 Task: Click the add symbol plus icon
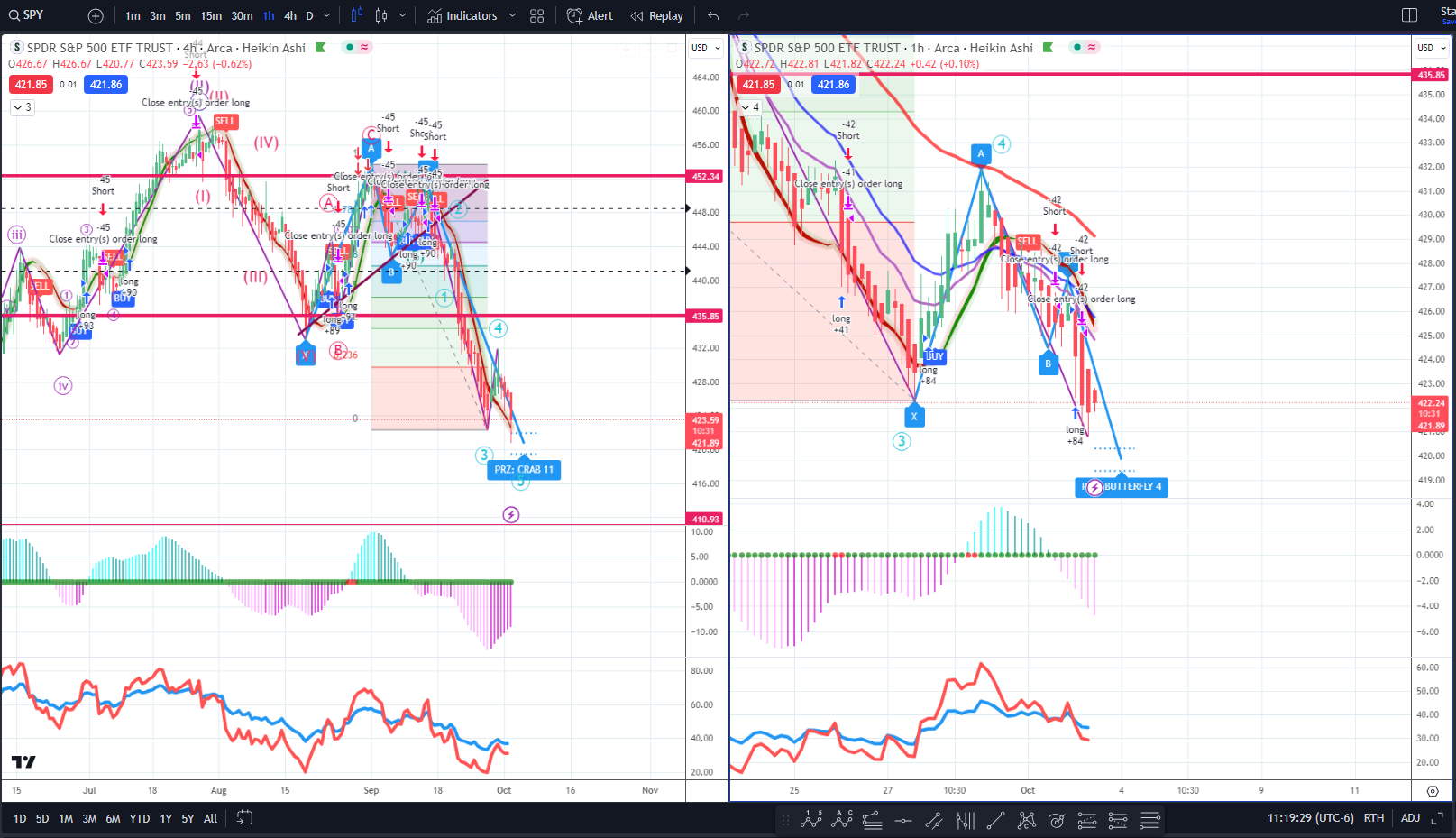[x=96, y=16]
